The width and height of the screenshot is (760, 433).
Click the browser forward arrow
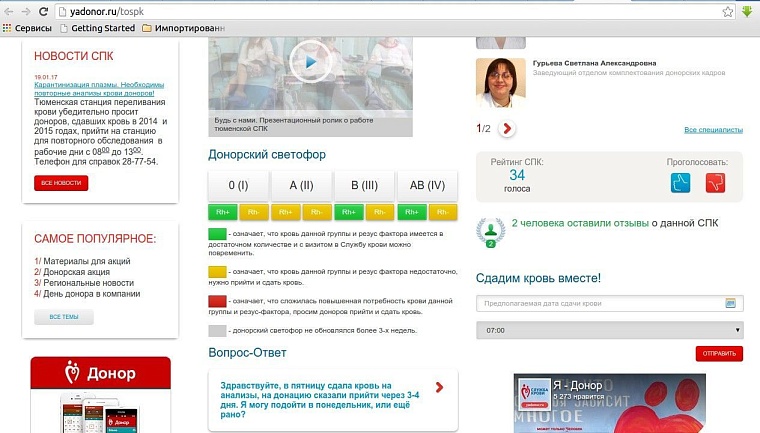pyautogui.click(x=26, y=11)
